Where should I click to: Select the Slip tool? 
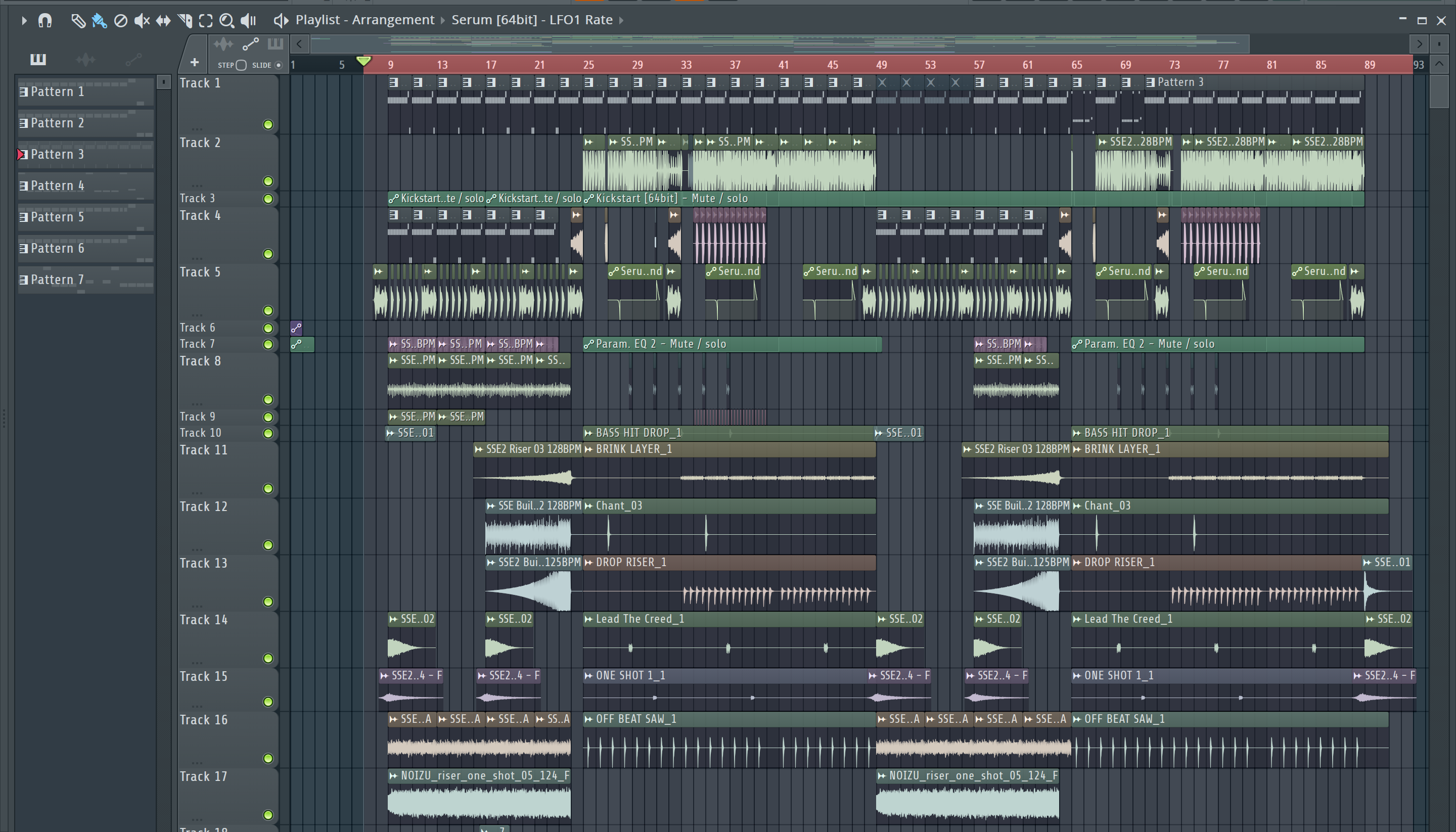click(x=163, y=21)
